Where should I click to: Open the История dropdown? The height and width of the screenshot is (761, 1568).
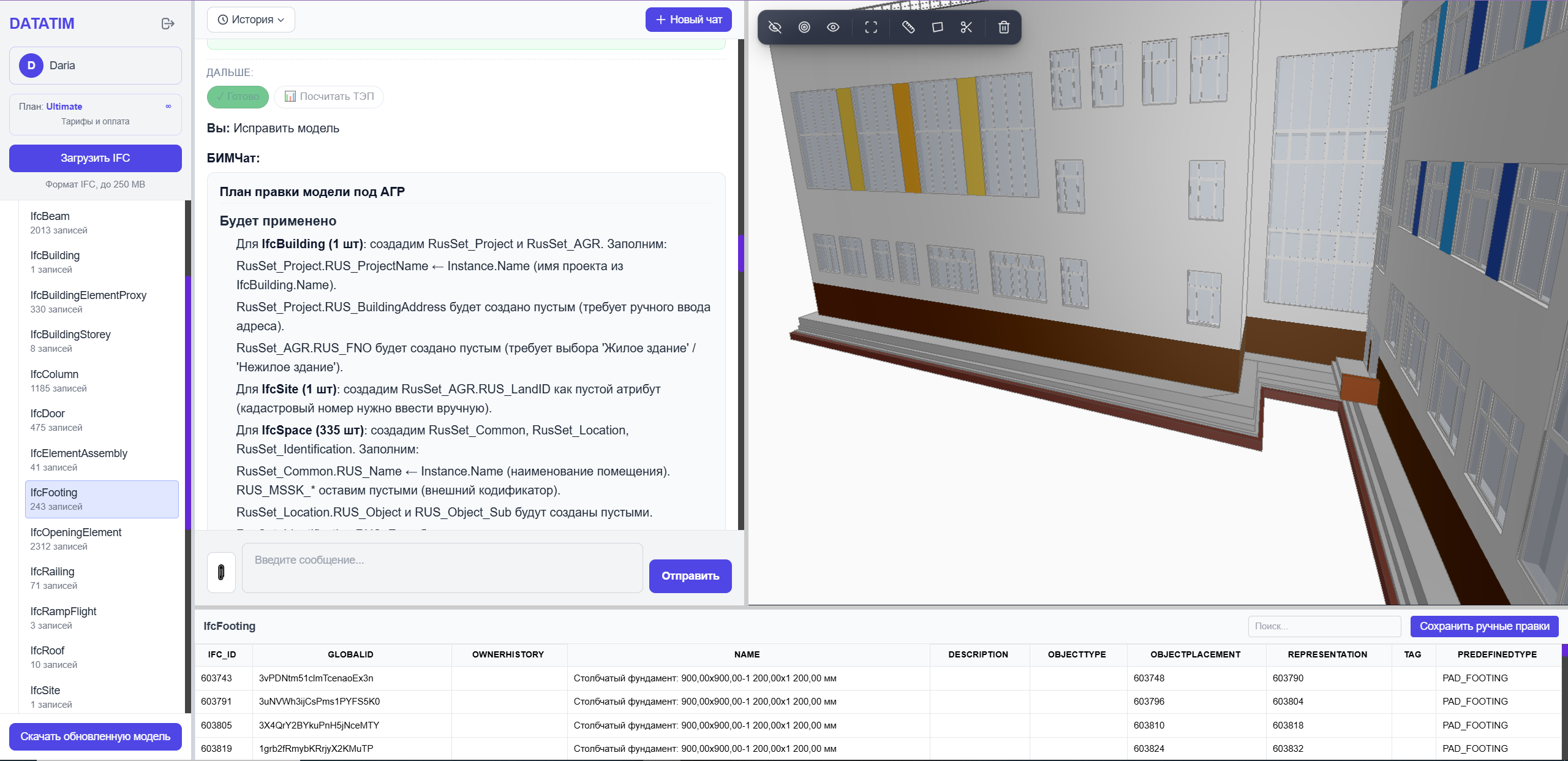[x=251, y=20]
